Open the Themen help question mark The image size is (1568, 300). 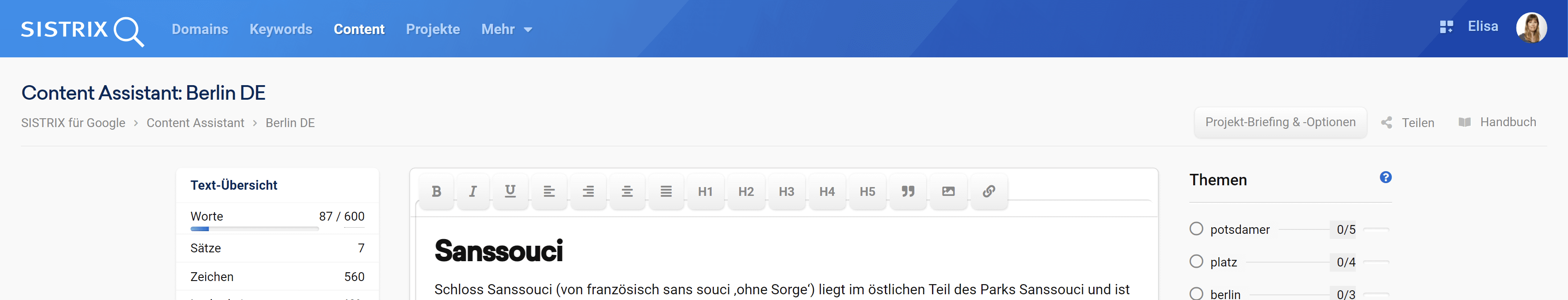coord(1385,177)
